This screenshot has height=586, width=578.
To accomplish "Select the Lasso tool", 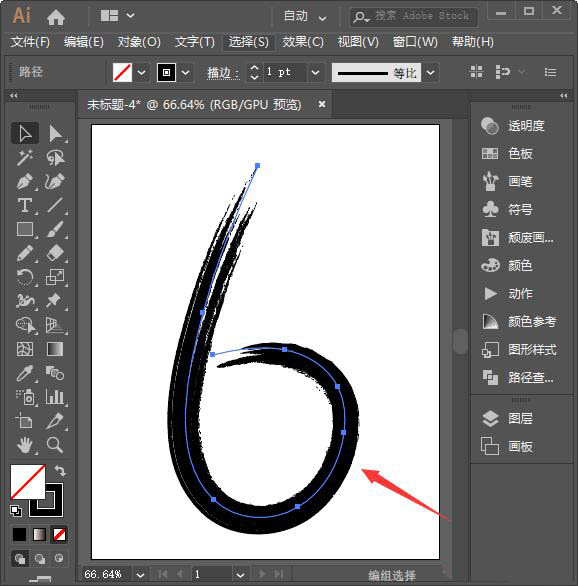I will (x=55, y=157).
